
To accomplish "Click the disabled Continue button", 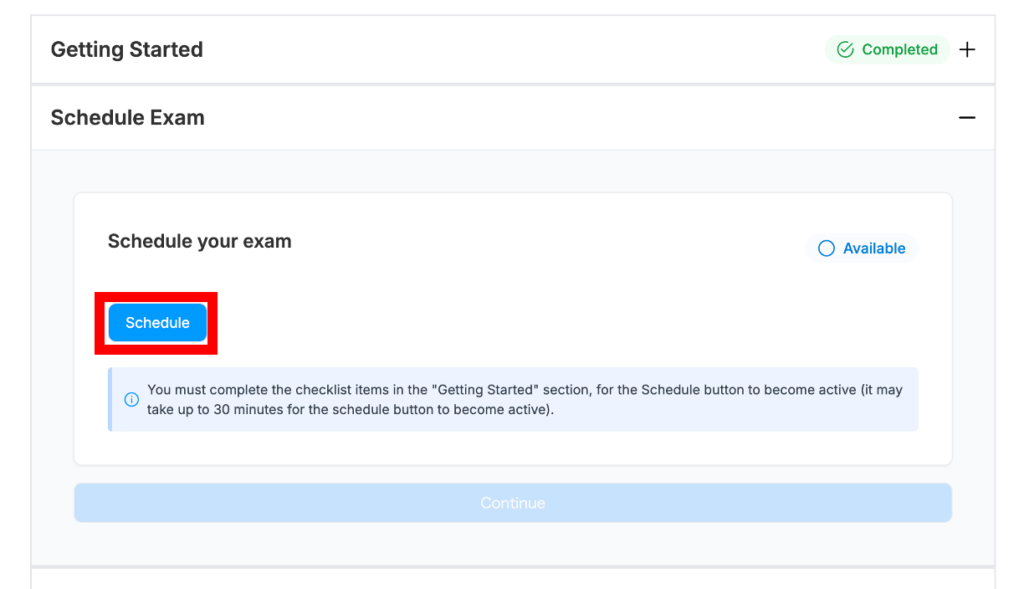I will (x=512, y=503).
